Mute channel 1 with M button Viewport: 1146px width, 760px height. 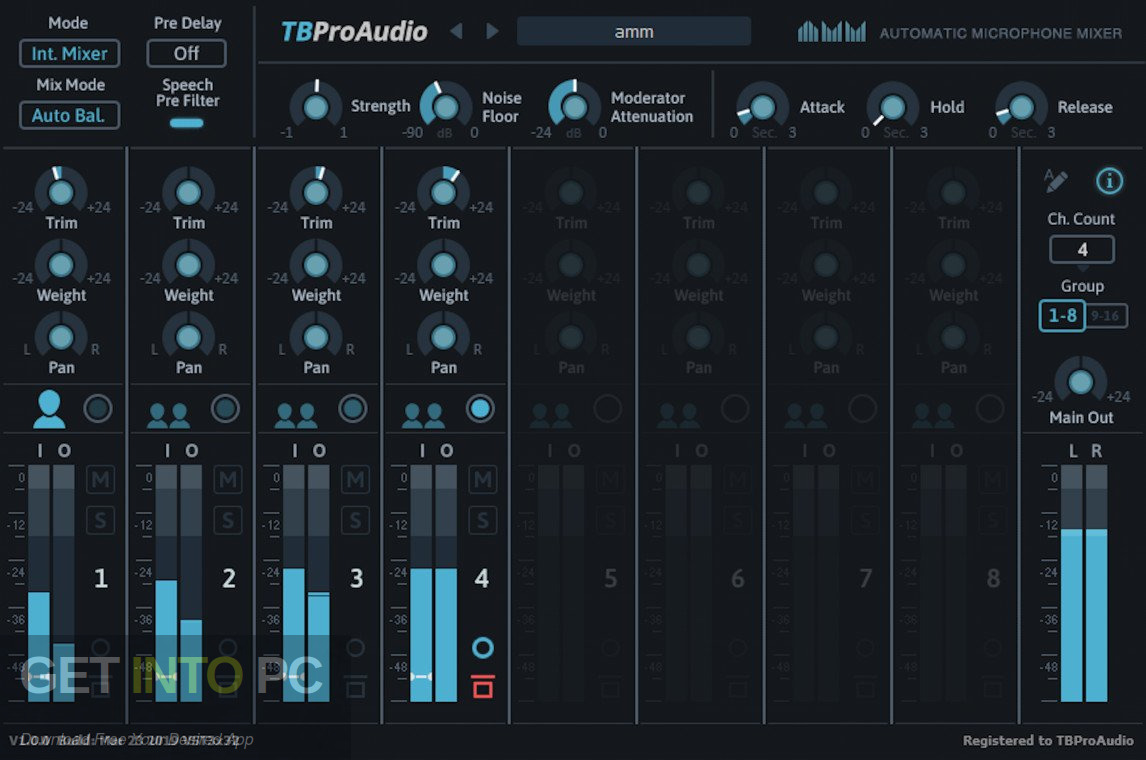pos(100,479)
